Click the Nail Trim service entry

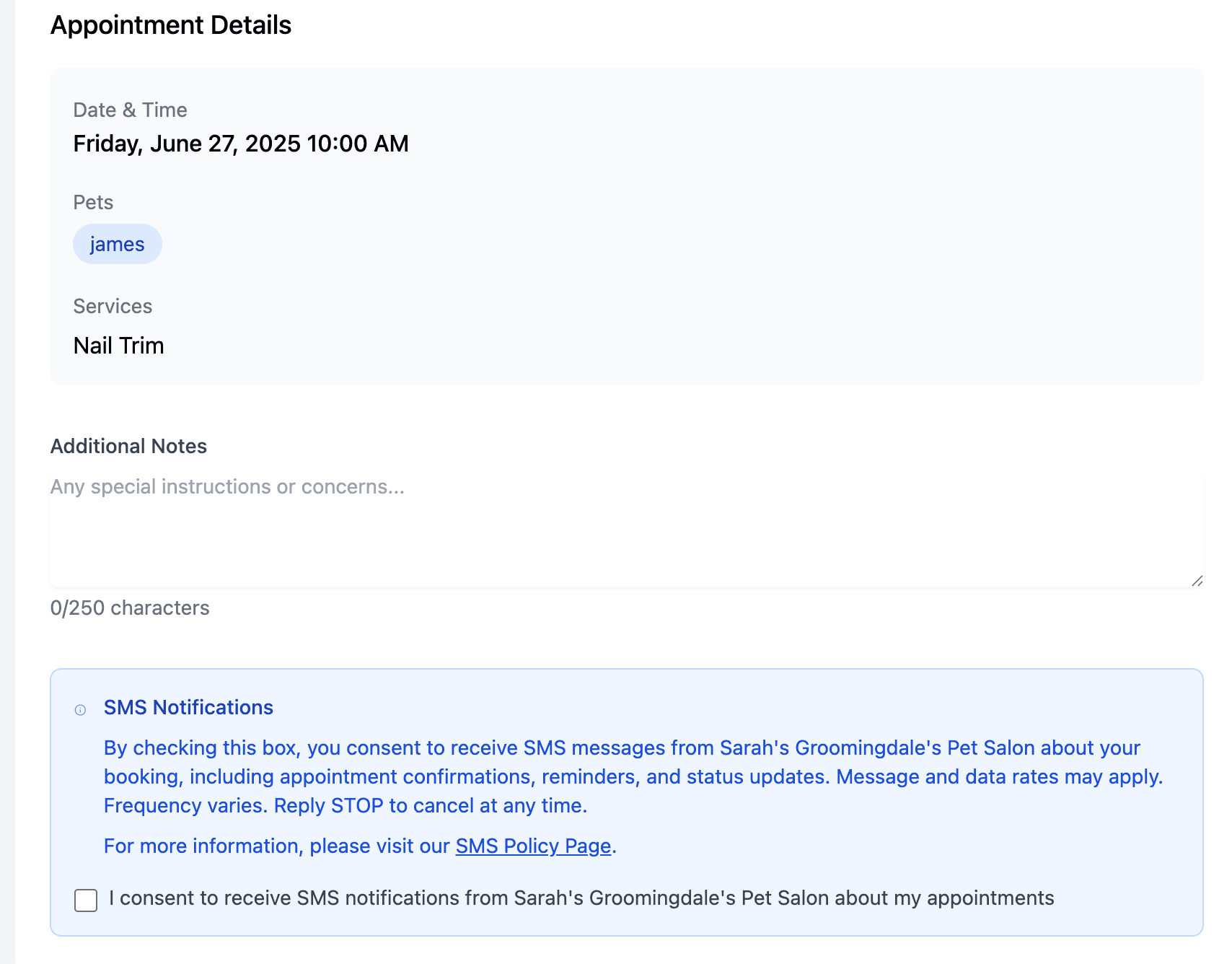pyautogui.click(x=118, y=345)
